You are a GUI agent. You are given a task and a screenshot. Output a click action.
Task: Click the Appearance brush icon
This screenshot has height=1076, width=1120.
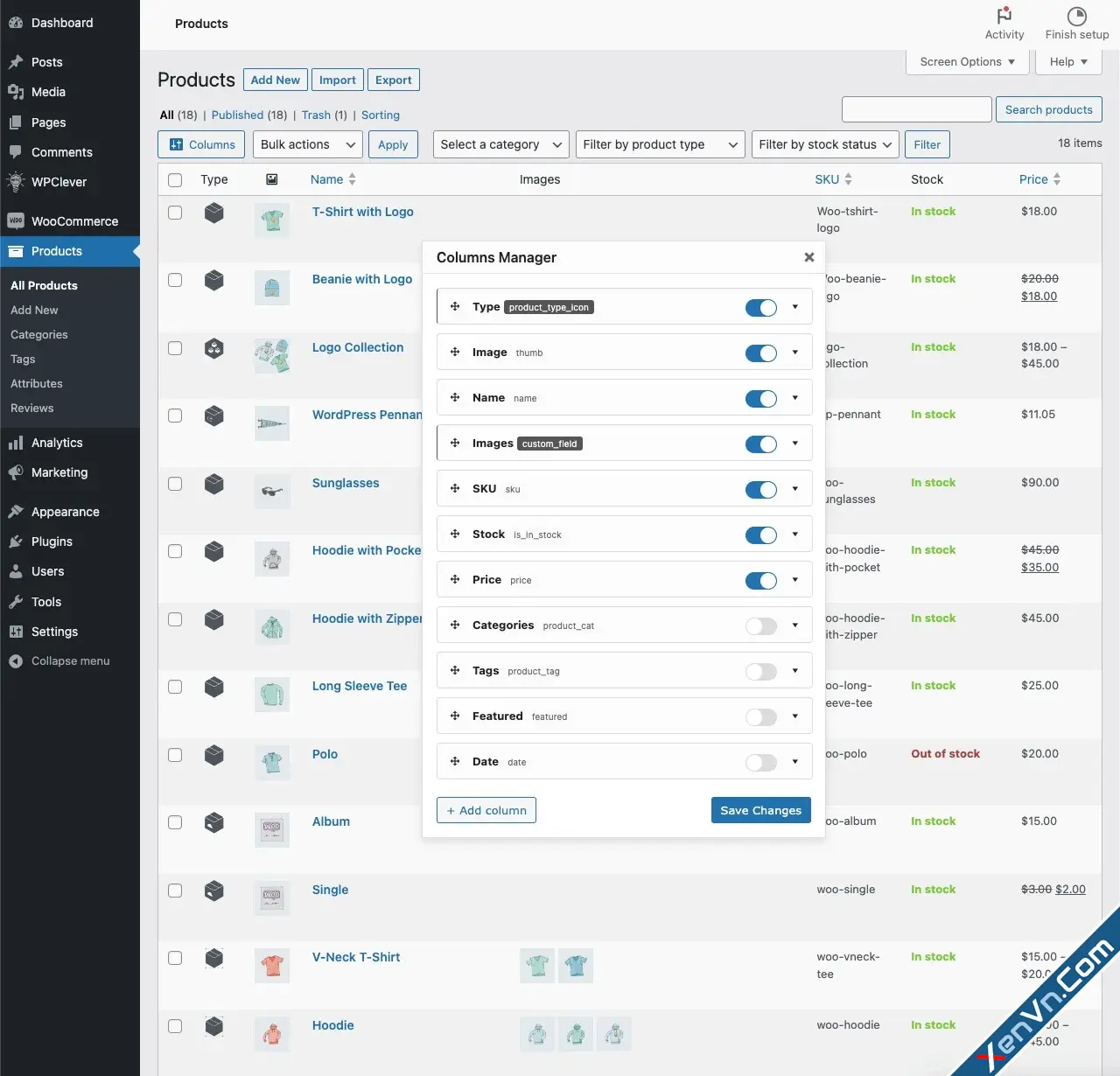point(16,512)
